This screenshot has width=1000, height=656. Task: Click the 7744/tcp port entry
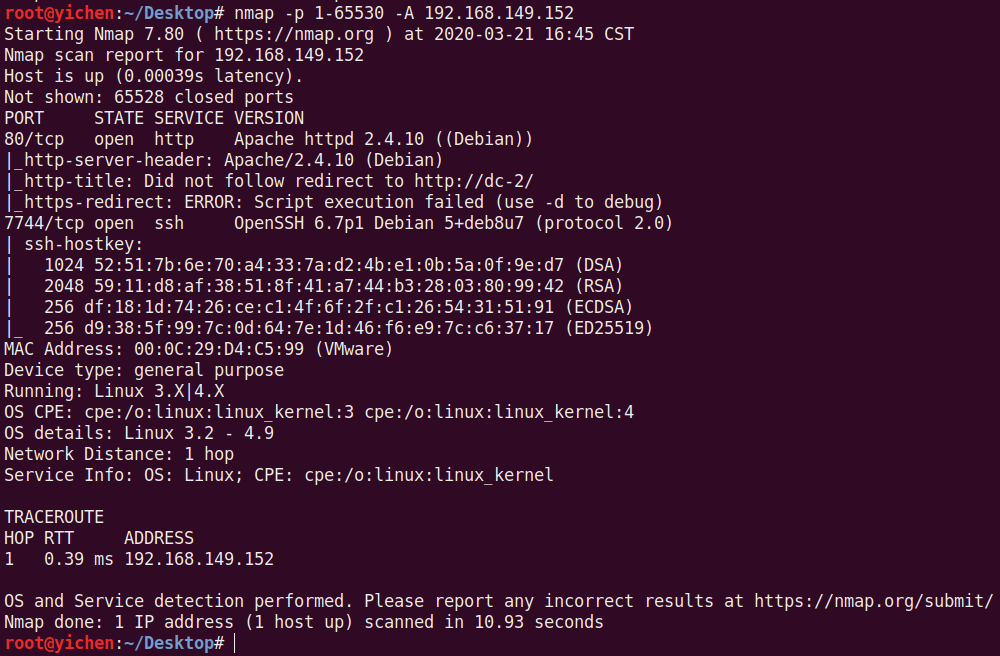(x=44, y=223)
